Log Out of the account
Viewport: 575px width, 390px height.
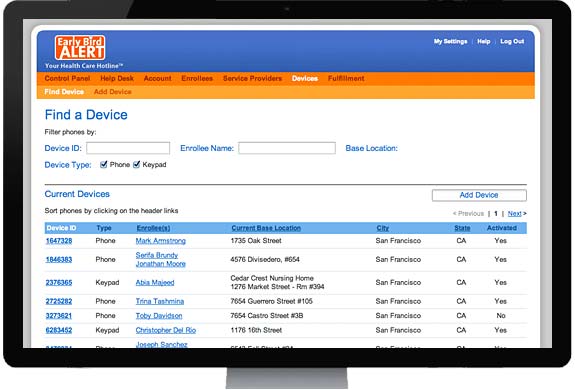click(x=512, y=41)
